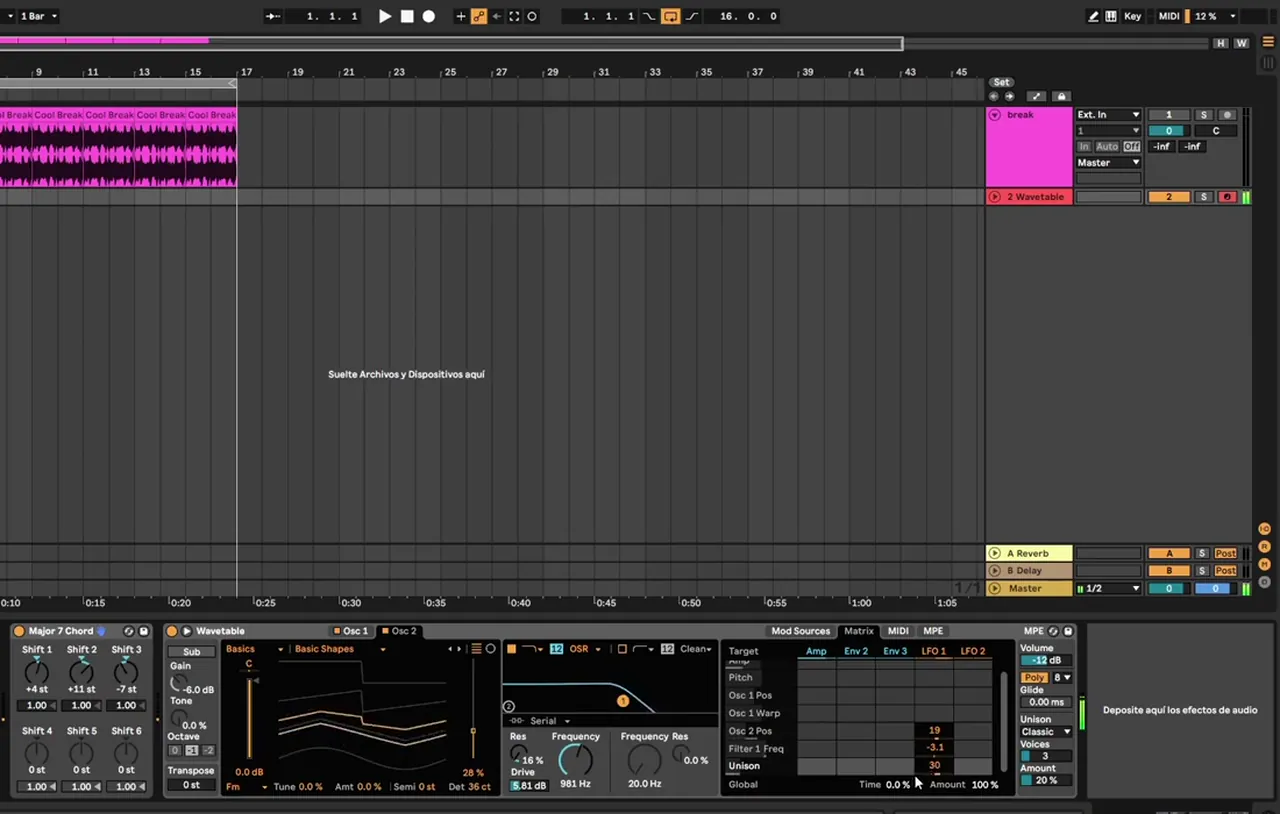Open Master 1/2 output dropdown

click(x=1108, y=588)
